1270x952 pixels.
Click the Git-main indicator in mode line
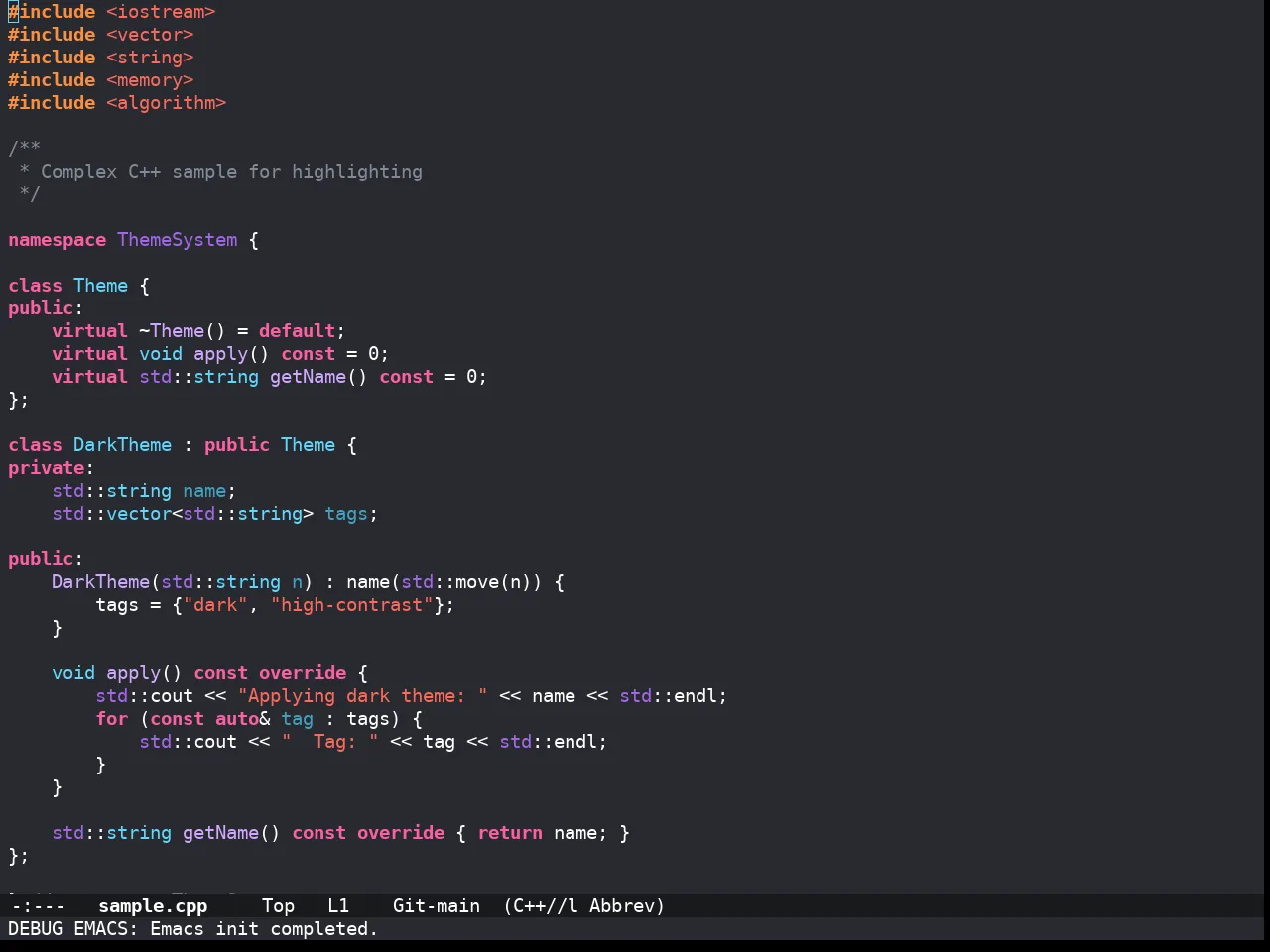[x=437, y=905]
